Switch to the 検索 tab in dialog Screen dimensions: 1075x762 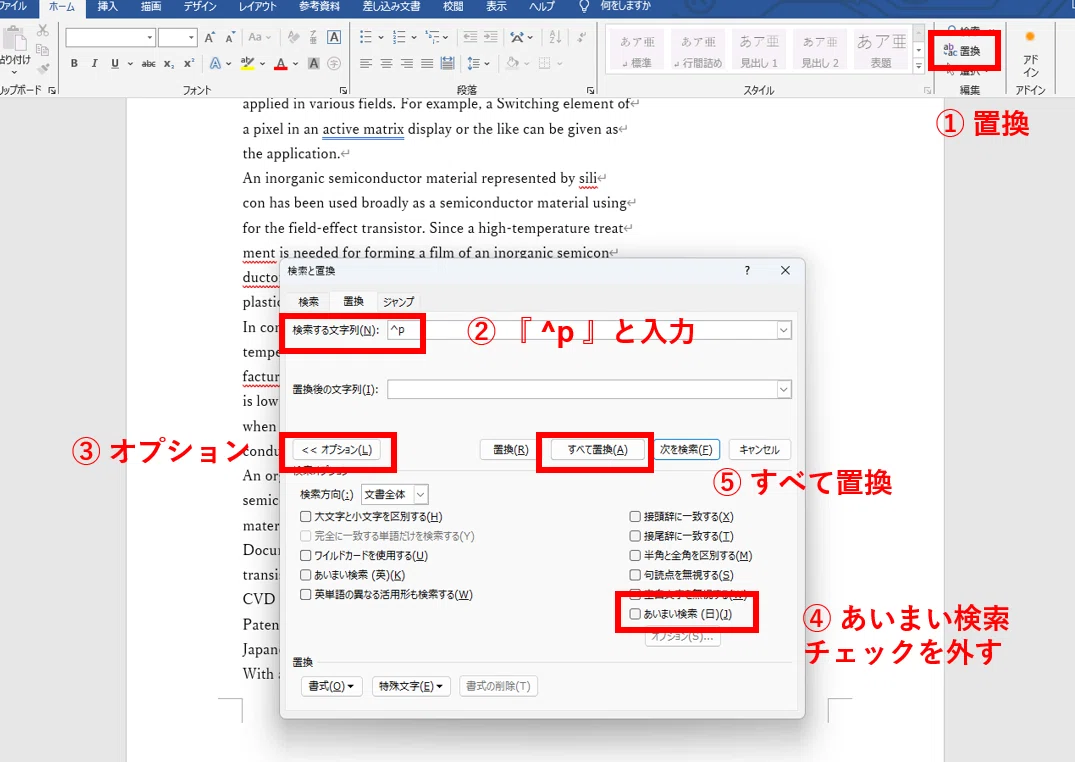click(x=309, y=302)
